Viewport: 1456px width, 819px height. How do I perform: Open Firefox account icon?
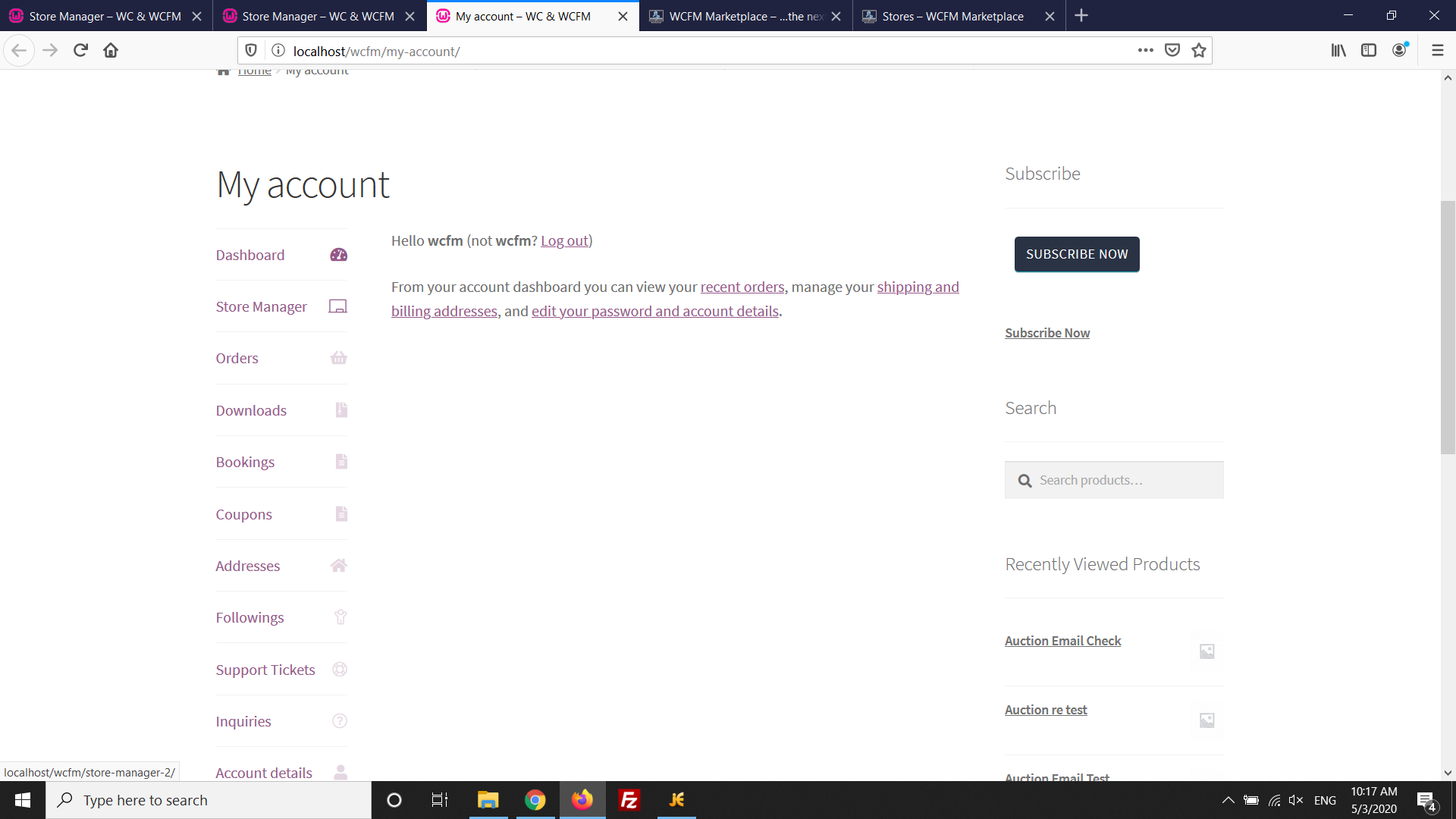(1400, 50)
